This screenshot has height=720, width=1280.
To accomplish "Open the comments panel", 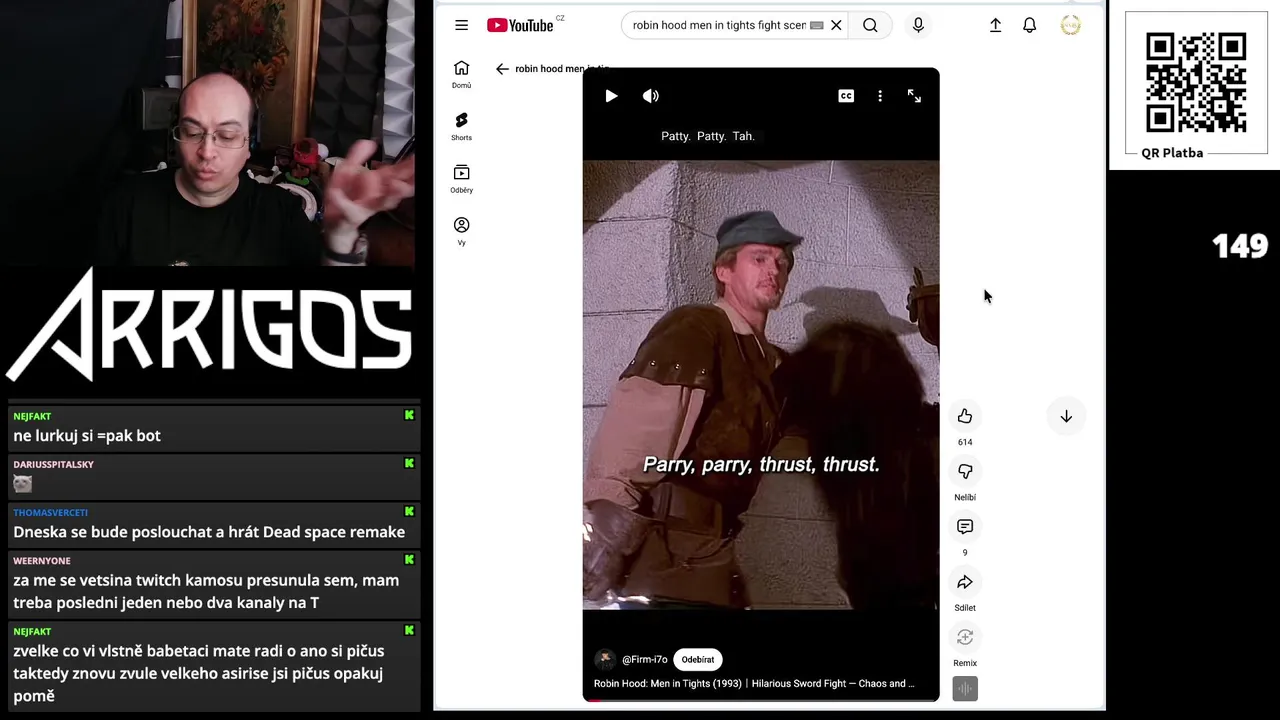I will [965, 526].
